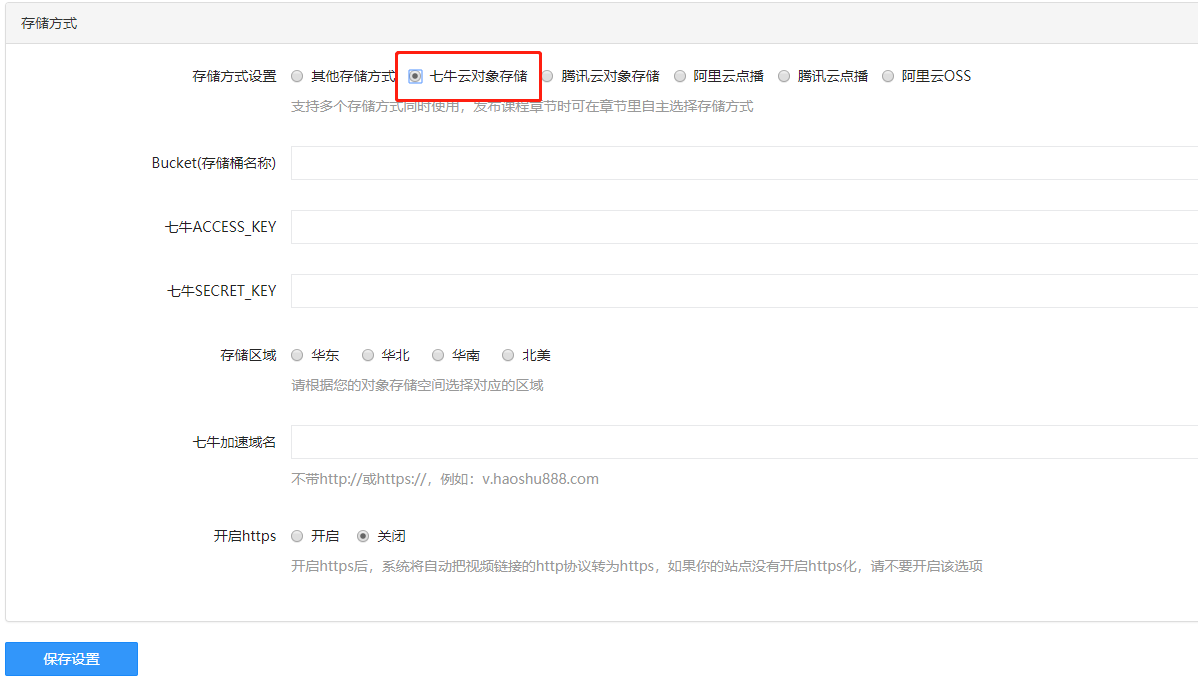The width and height of the screenshot is (1198, 686).
Task: Click the 存储方式设置 label
Action: pyautogui.click(x=234, y=76)
